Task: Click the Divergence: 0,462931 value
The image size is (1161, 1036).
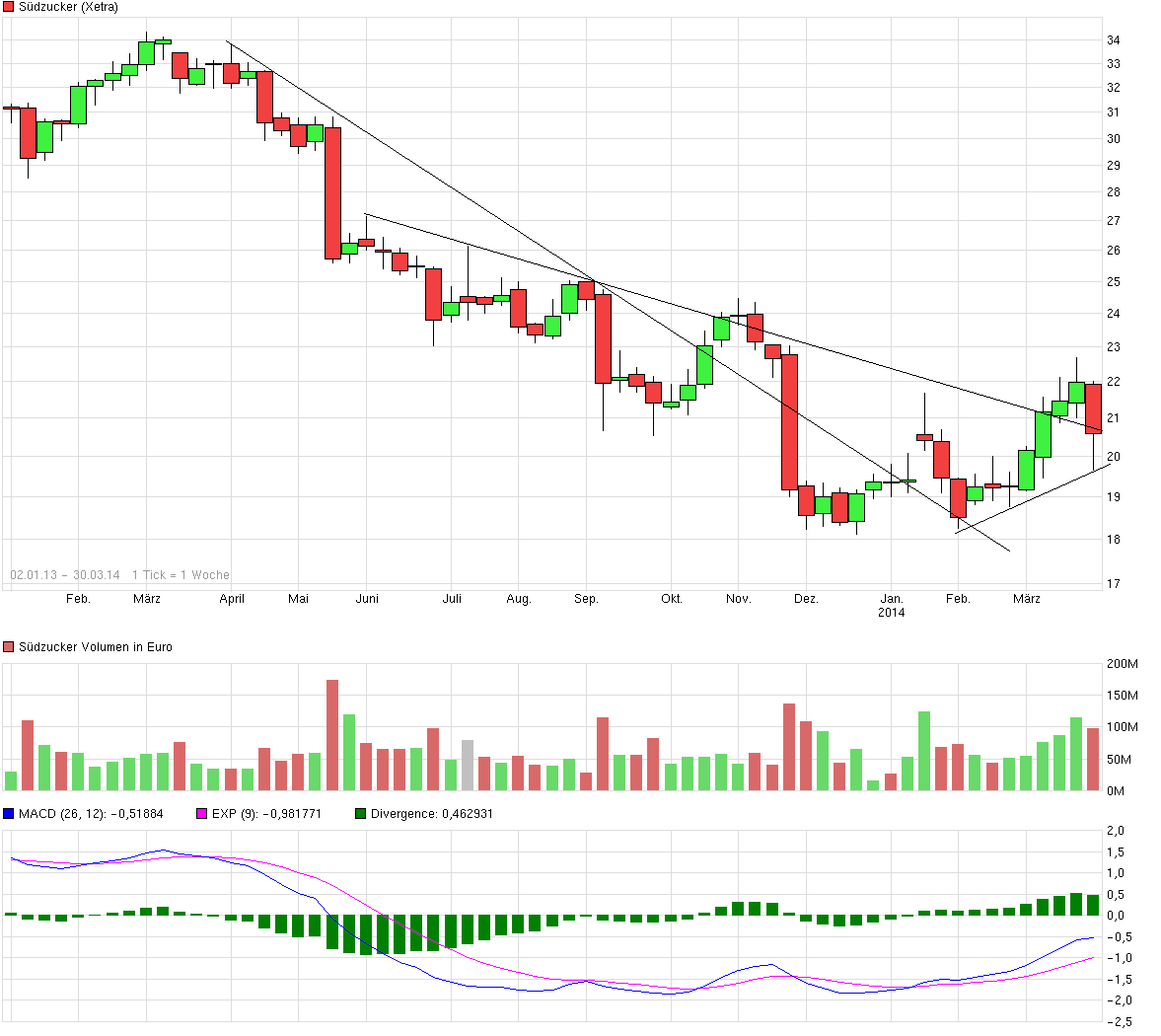Action: [x=432, y=814]
